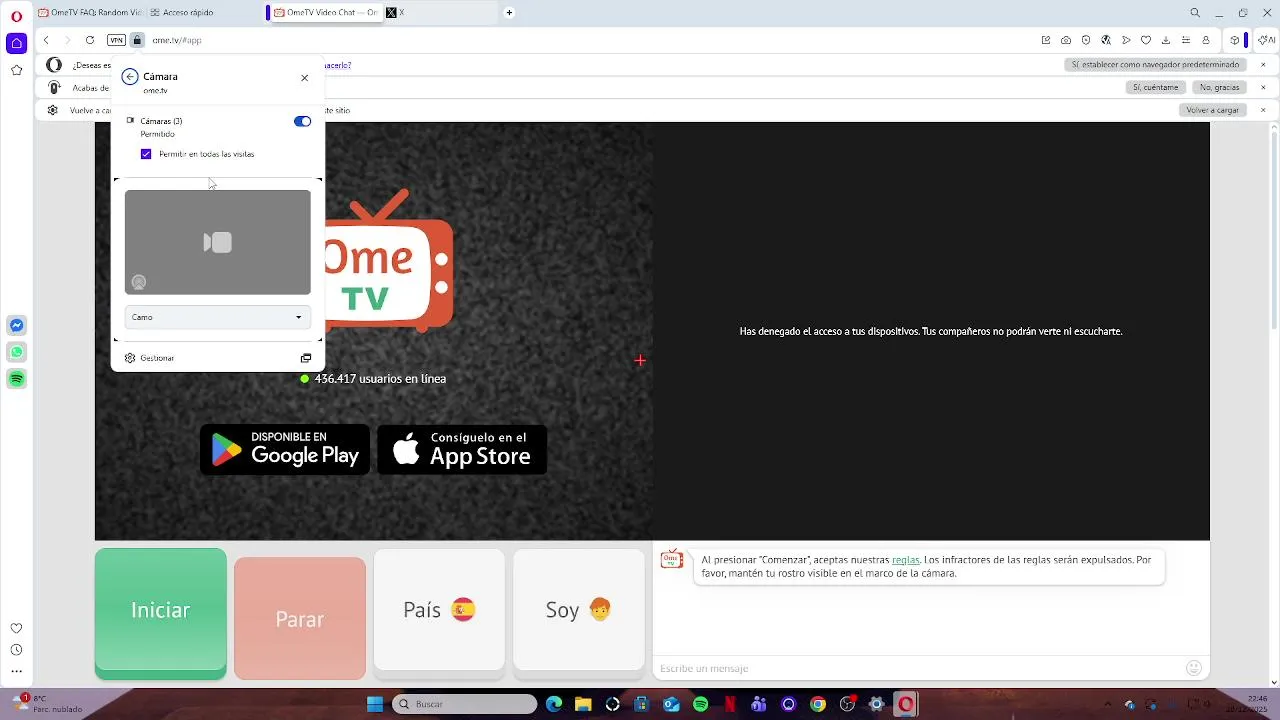The image size is (1280, 720).
Task: Open Easy Setup sliders icon
Action: (x=1186, y=40)
